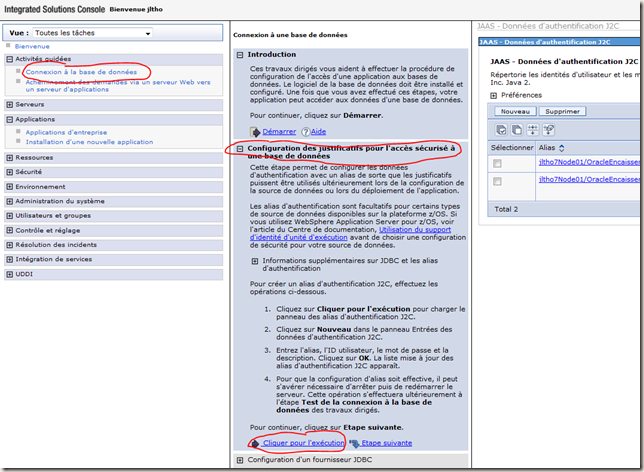The width and height of the screenshot is (644, 472).
Task: Tick the checkbox for second OracleEncaisse alias
Action: tap(497, 181)
